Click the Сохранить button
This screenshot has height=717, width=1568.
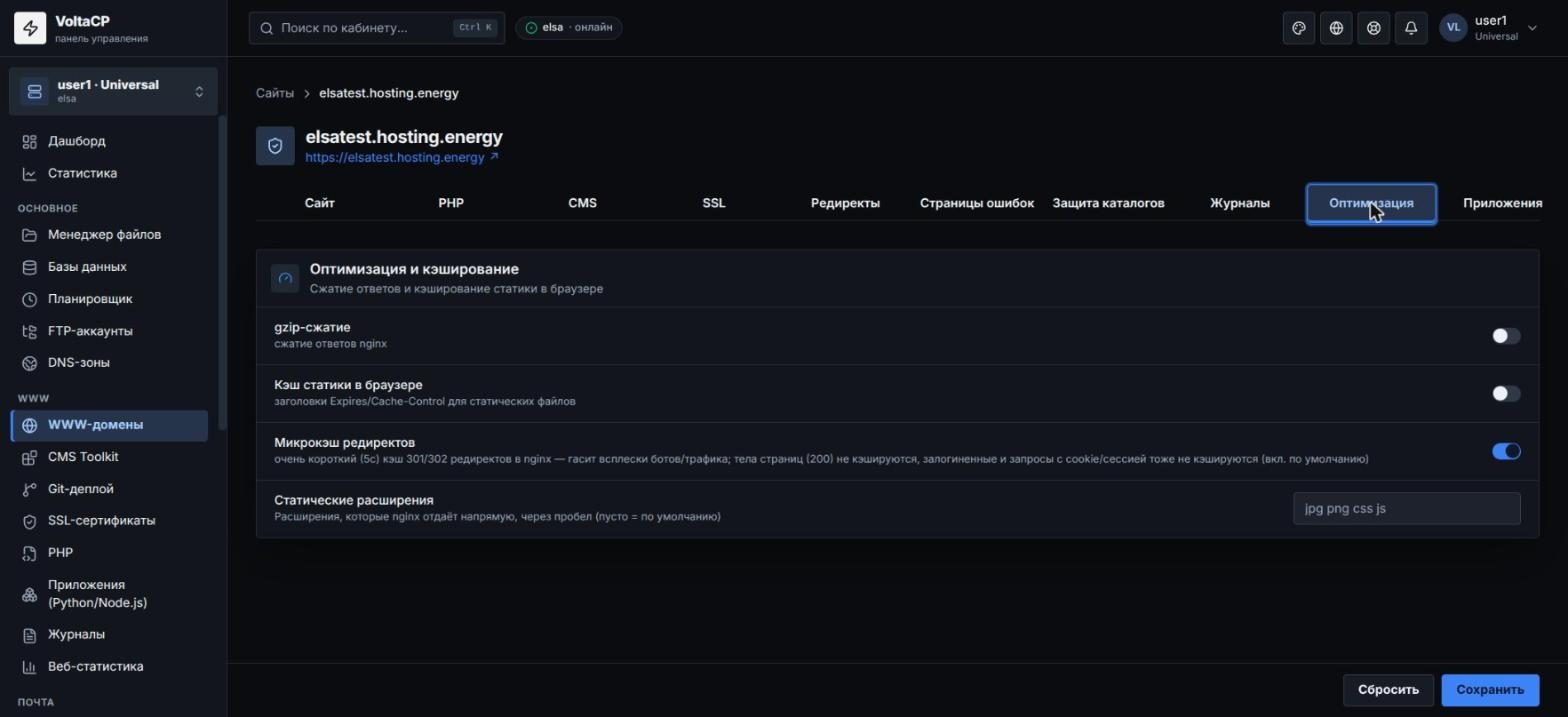click(x=1490, y=690)
